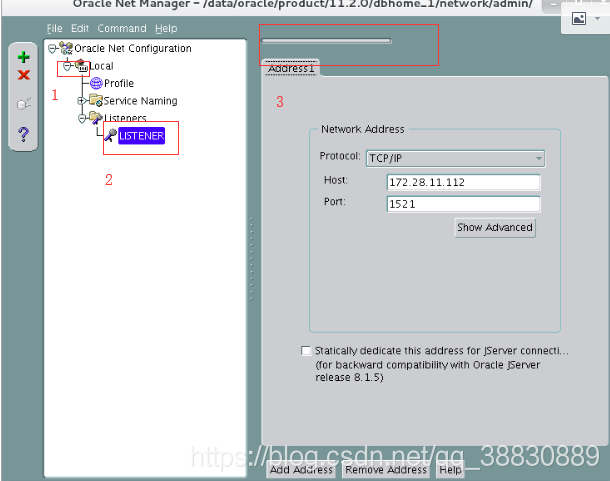Click the Show Advanced button
The image size is (610, 481).
click(x=495, y=228)
